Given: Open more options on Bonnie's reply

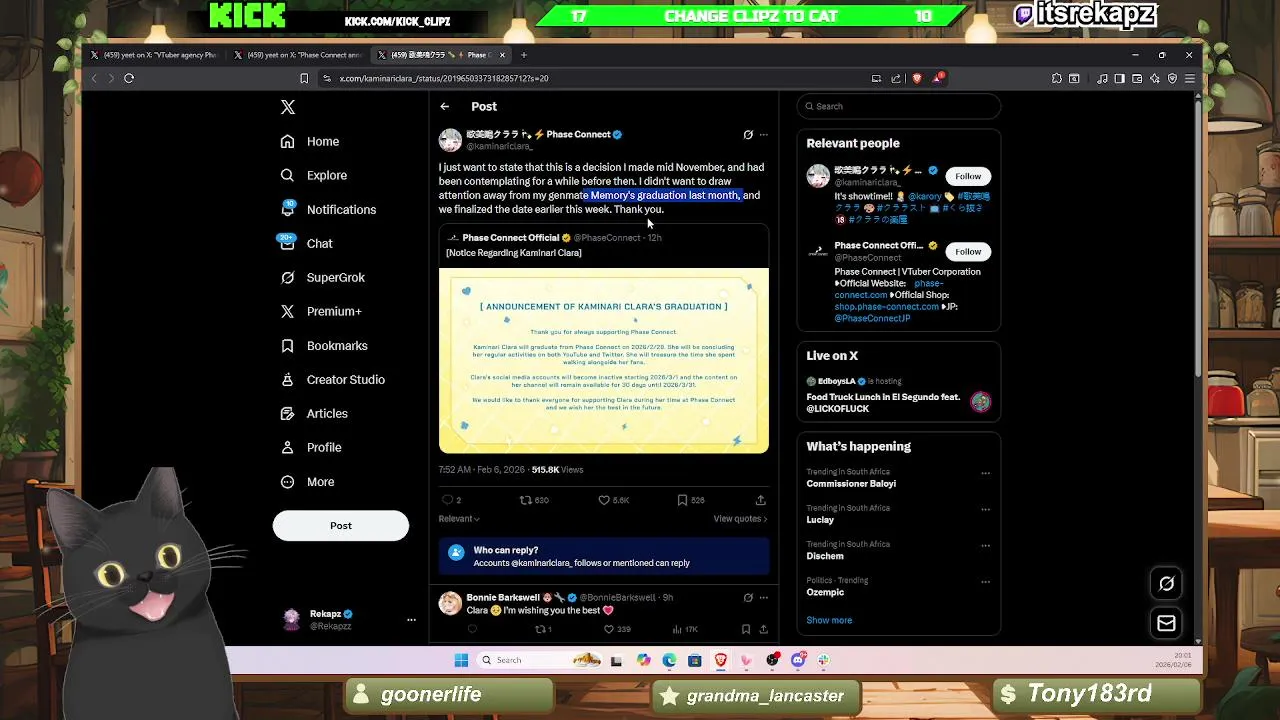Looking at the screenshot, I should pos(764,598).
